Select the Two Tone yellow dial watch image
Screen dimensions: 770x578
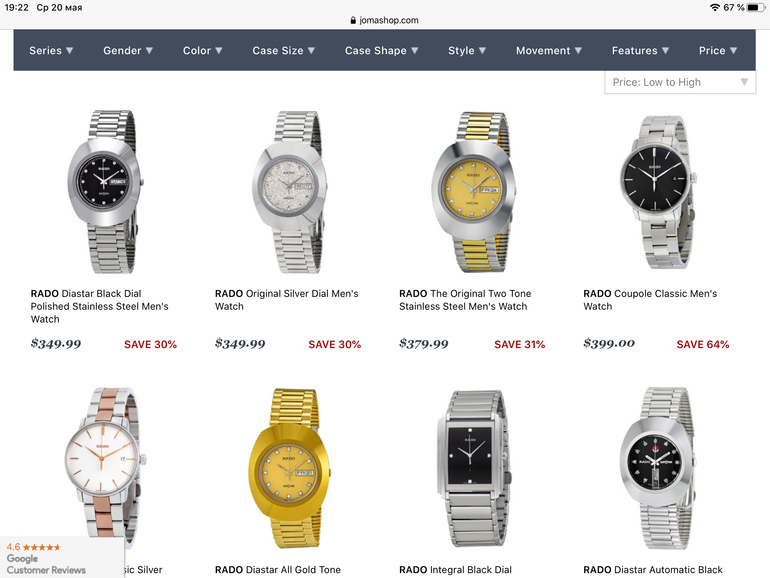(x=473, y=192)
